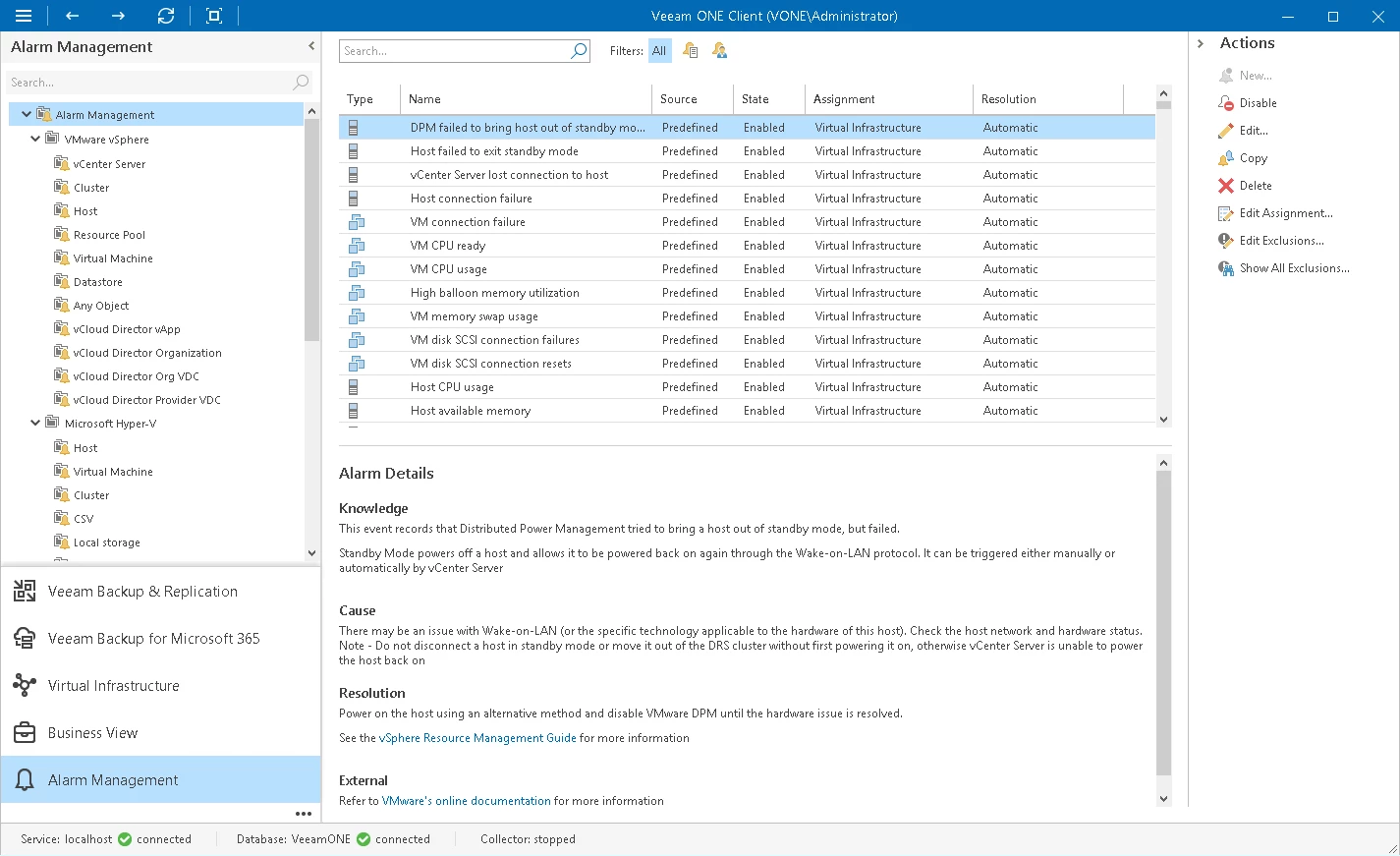This screenshot has height=856, width=1400.
Task: Collapse the Actions panel chevron
Action: click(x=1201, y=43)
